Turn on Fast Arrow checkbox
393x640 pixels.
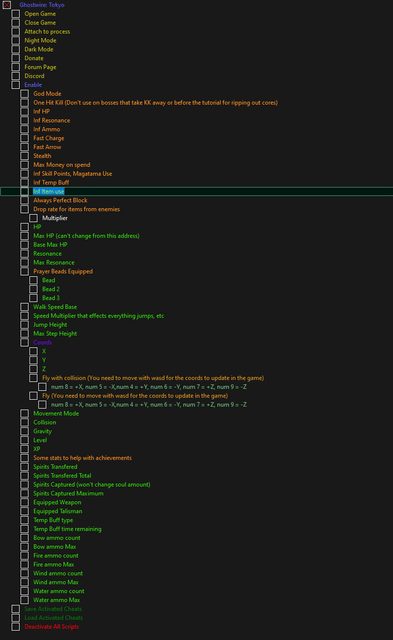coord(24,147)
